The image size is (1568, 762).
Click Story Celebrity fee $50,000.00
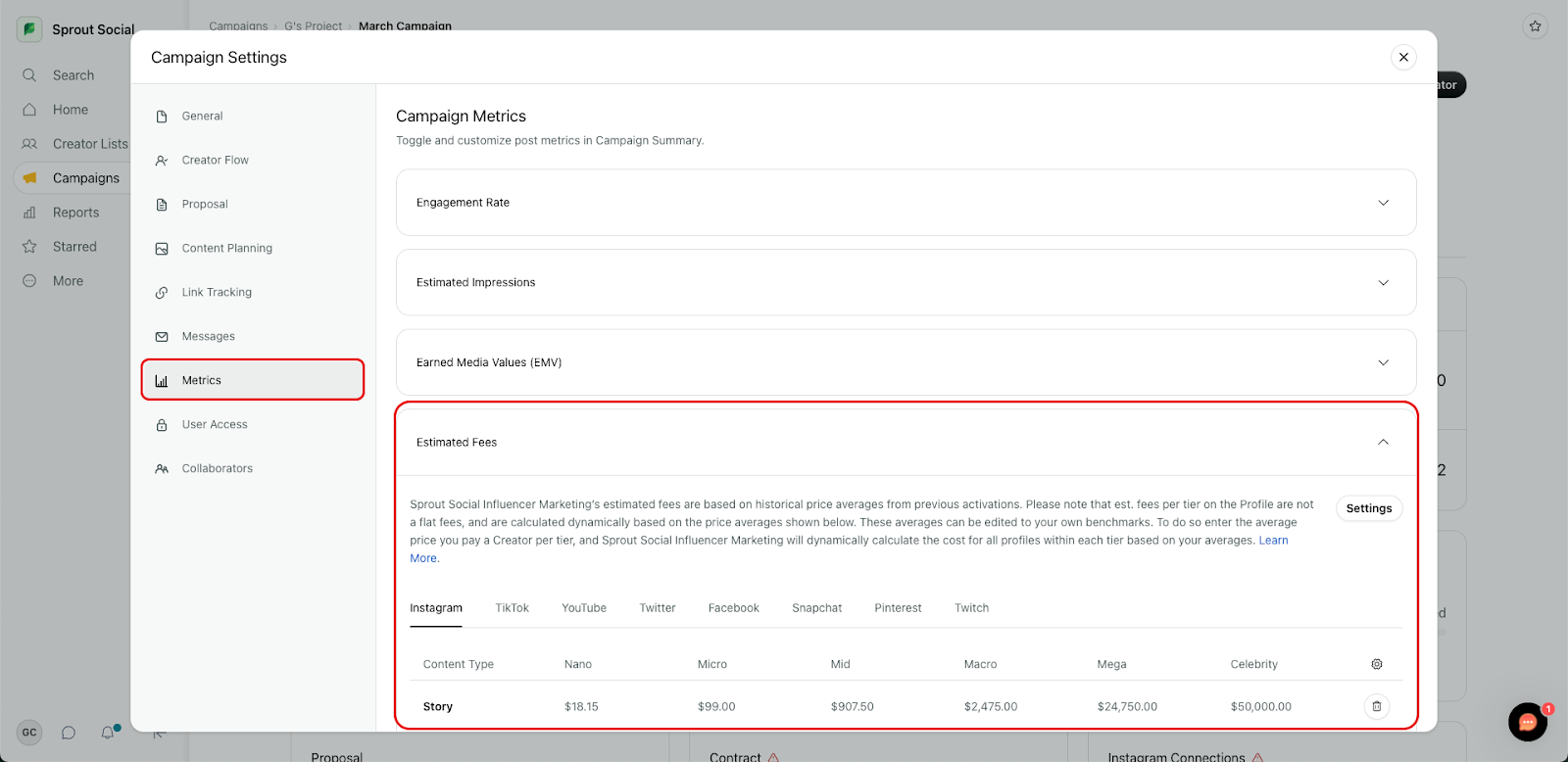click(1261, 707)
